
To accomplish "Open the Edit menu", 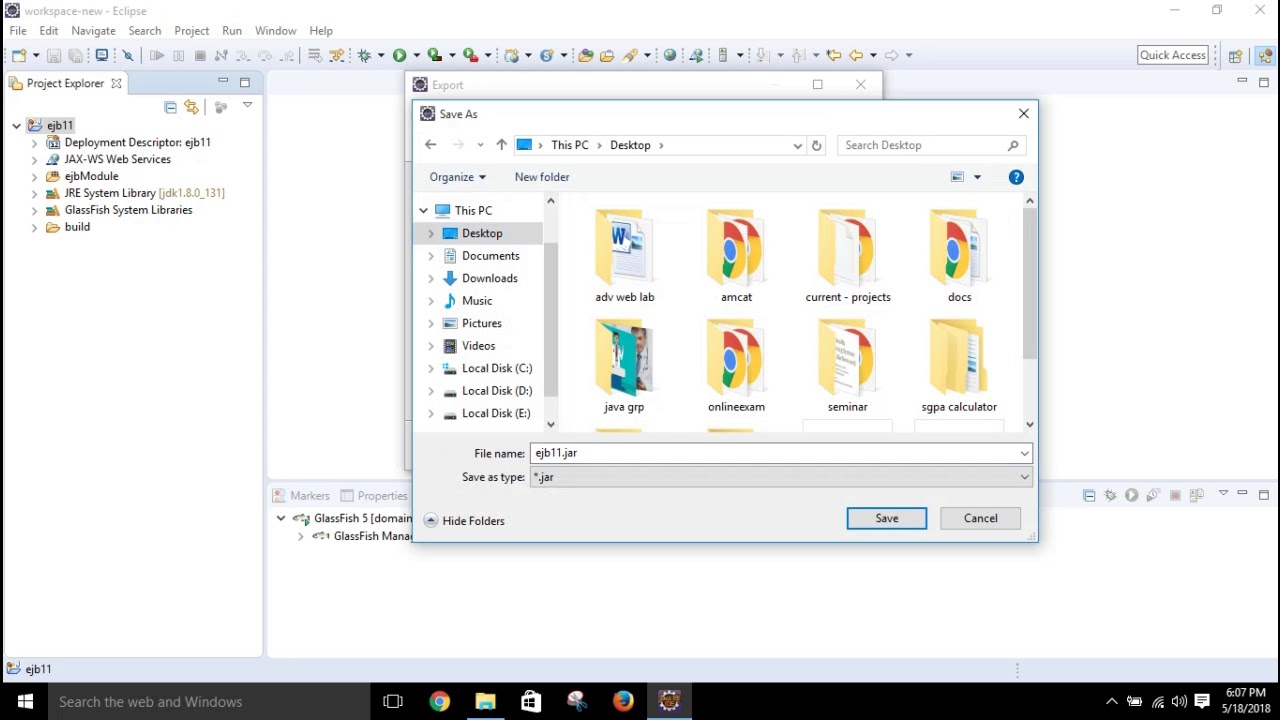I will pyautogui.click(x=49, y=31).
